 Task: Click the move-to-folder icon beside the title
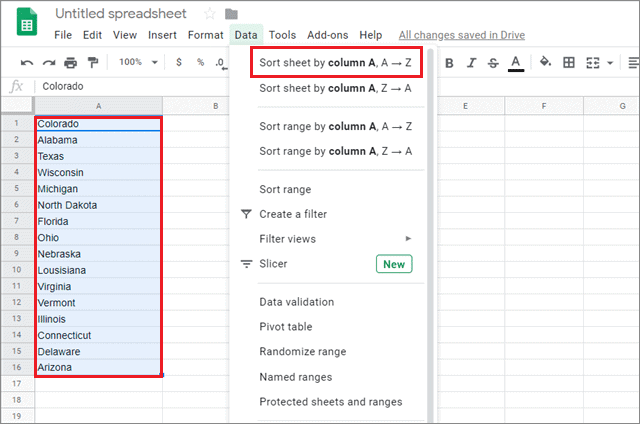point(231,14)
